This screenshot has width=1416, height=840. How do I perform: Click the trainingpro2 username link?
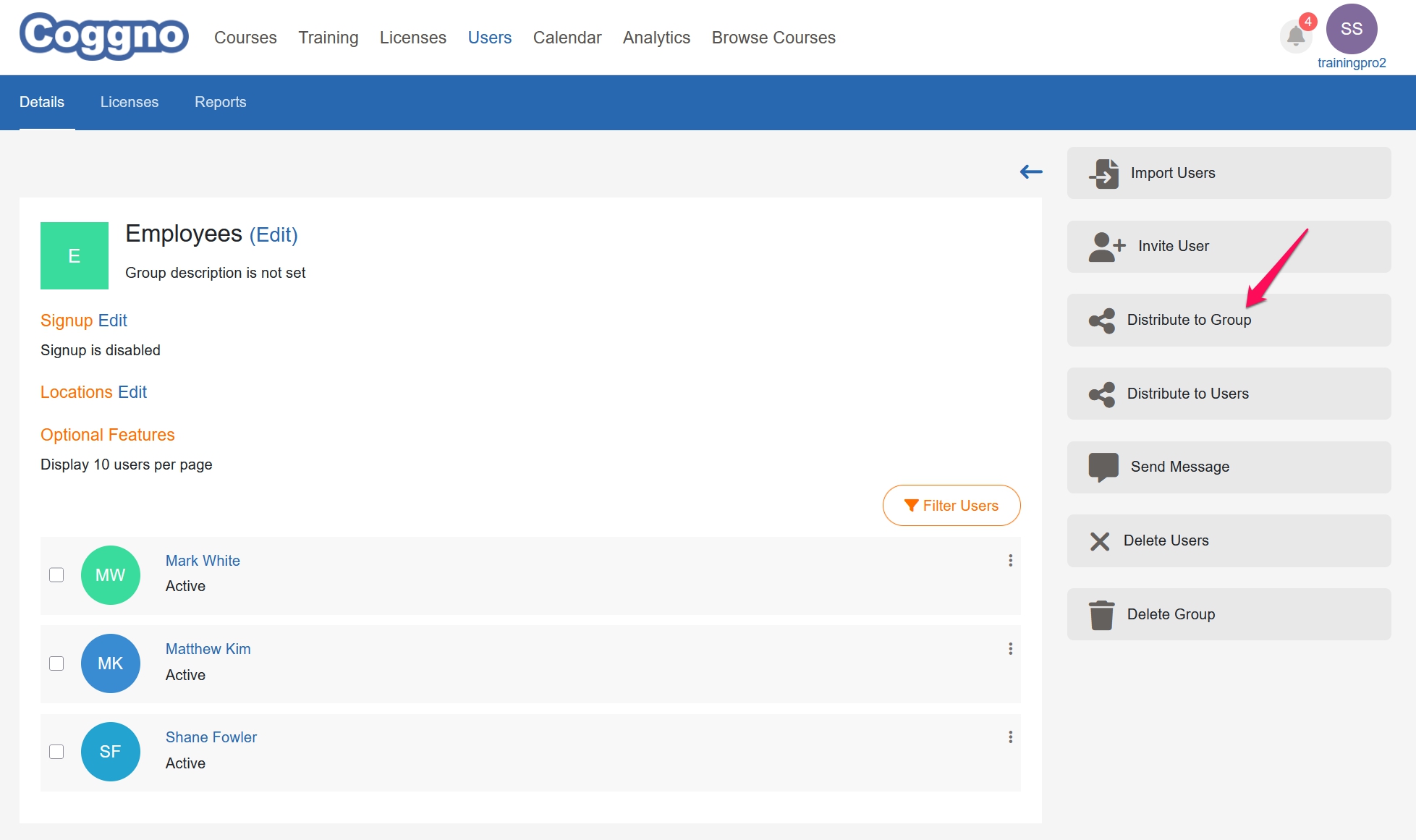[x=1352, y=63]
